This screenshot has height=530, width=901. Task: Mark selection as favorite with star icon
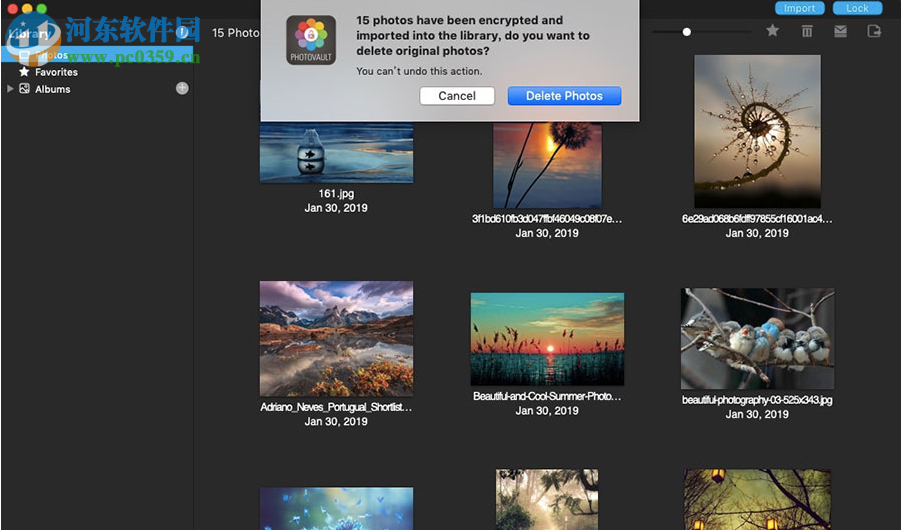click(772, 30)
